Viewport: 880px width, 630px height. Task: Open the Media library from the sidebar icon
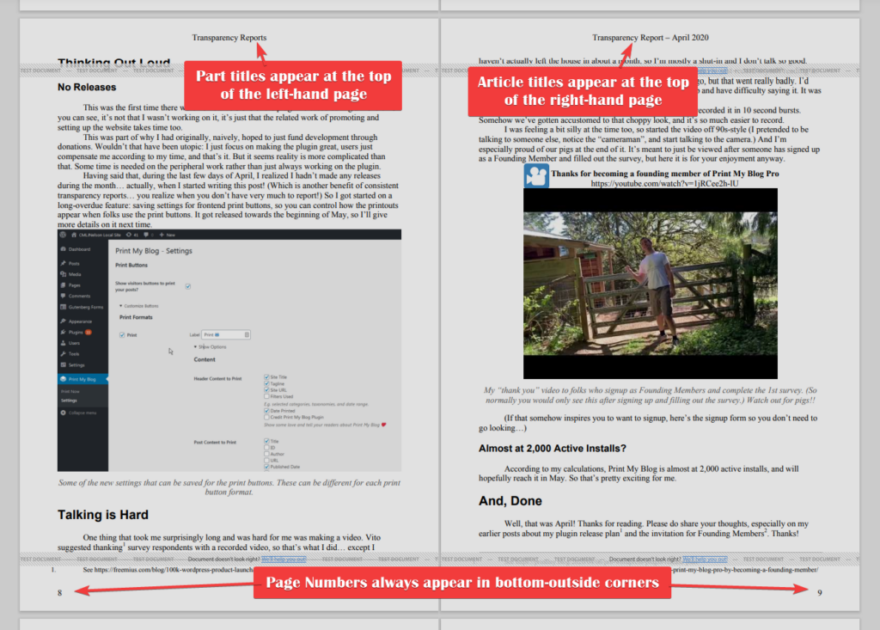64,272
